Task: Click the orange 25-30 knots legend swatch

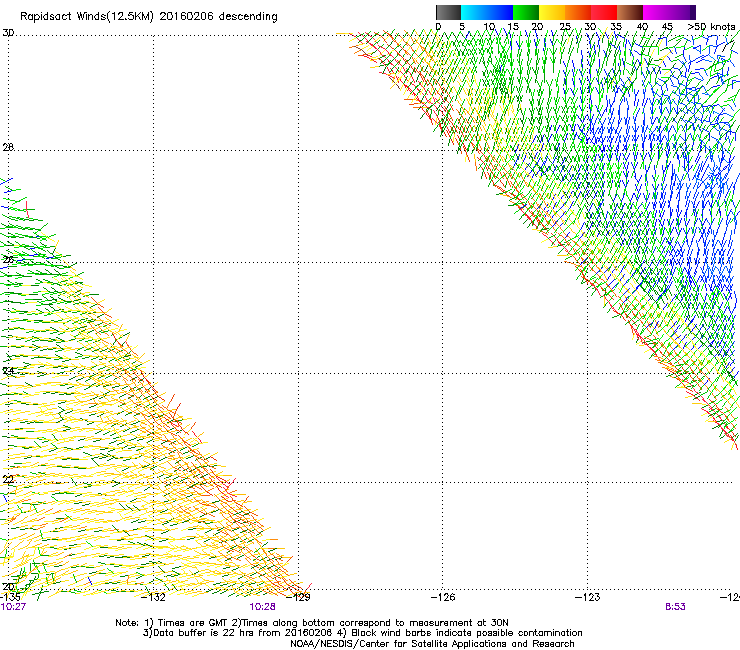Action: (578, 12)
